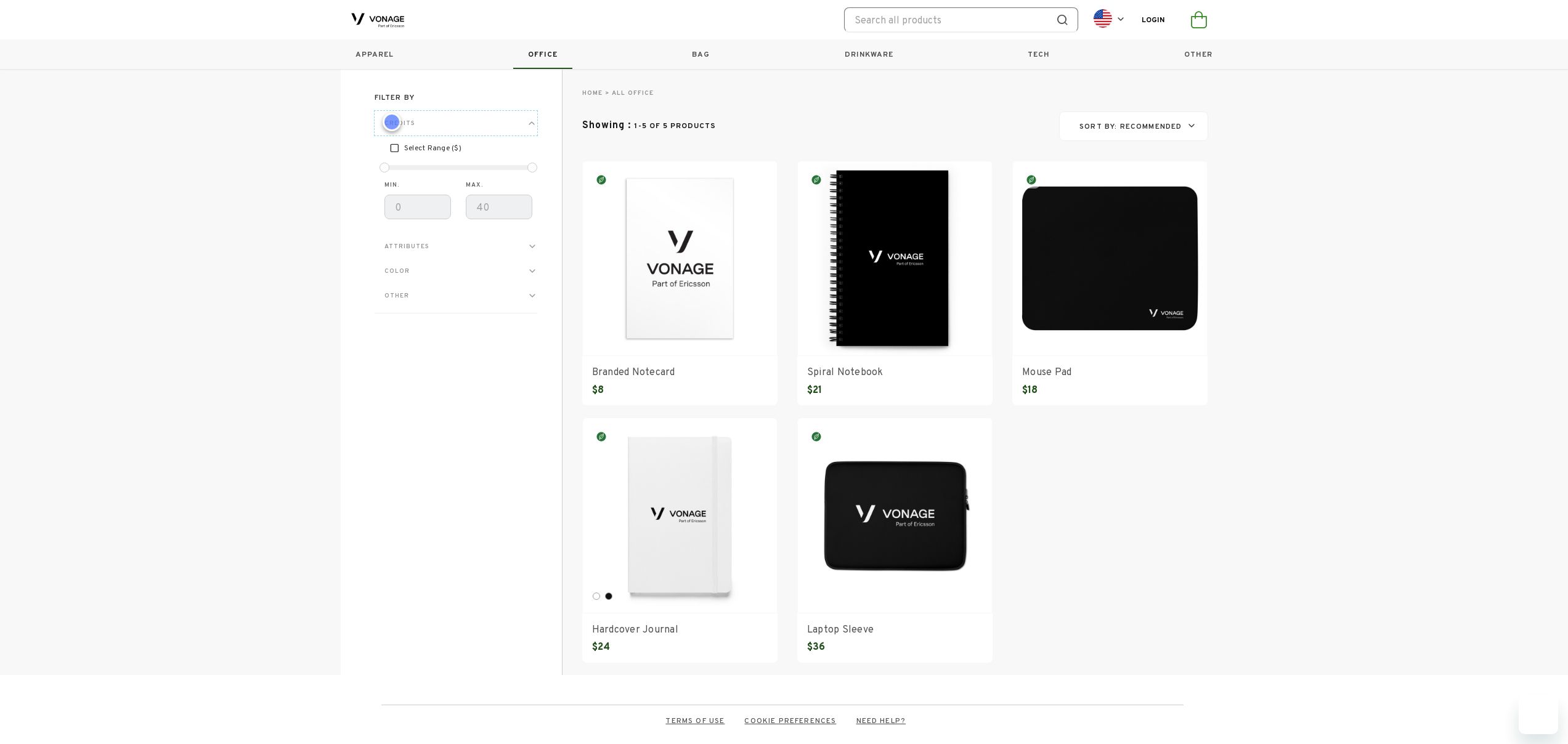Screen dimensions: 1568x744
Task: Click eco leaf badge on Spiral Notebook
Action: click(816, 180)
